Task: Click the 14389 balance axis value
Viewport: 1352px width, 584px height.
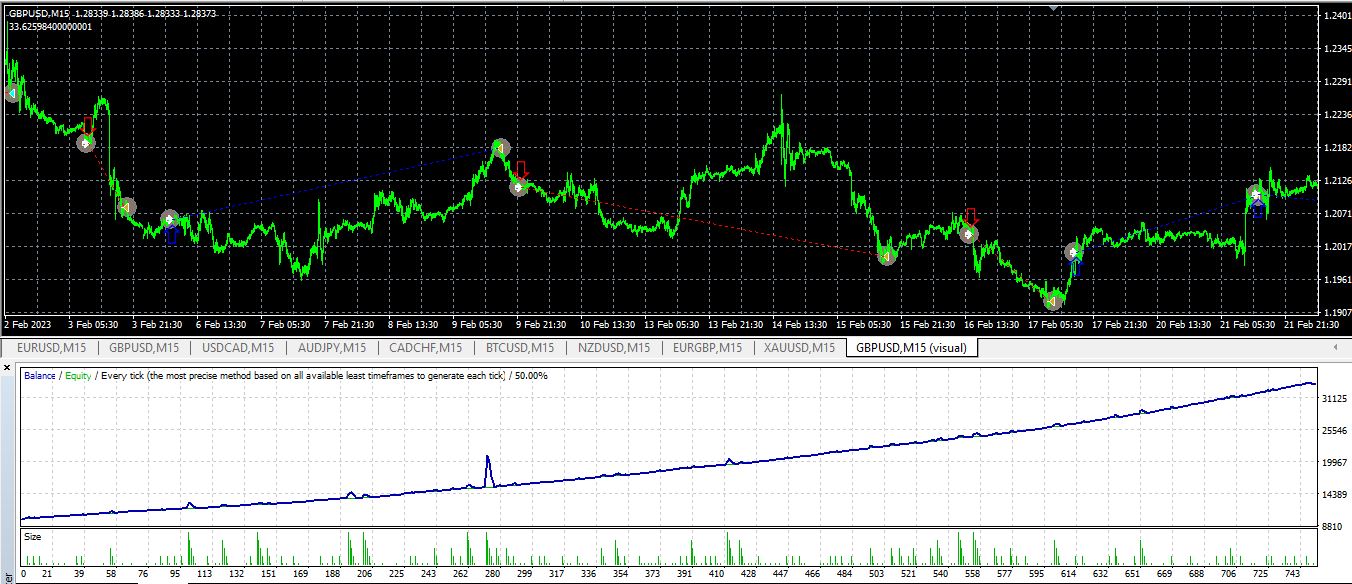Action: coord(1335,495)
